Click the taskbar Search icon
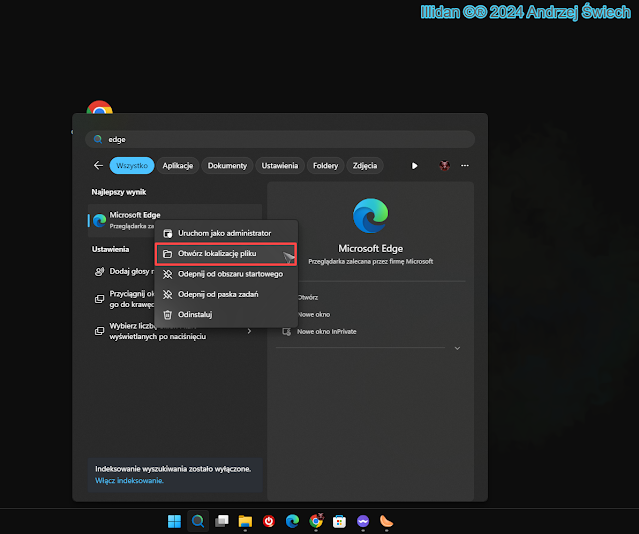The image size is (639, 534). 198,521
